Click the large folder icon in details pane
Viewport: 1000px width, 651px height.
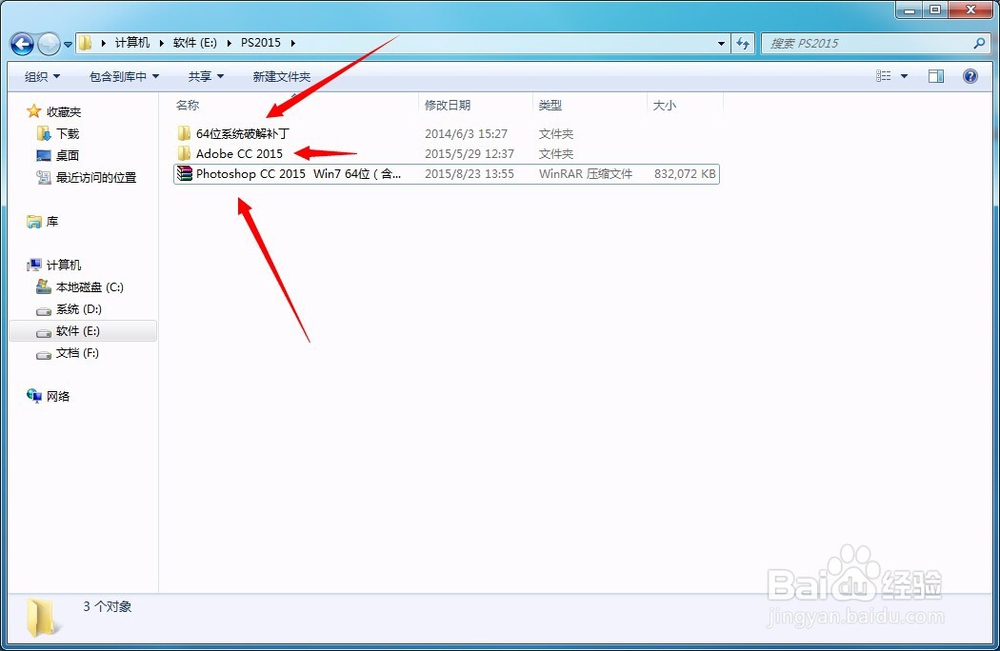coord(42,617)
